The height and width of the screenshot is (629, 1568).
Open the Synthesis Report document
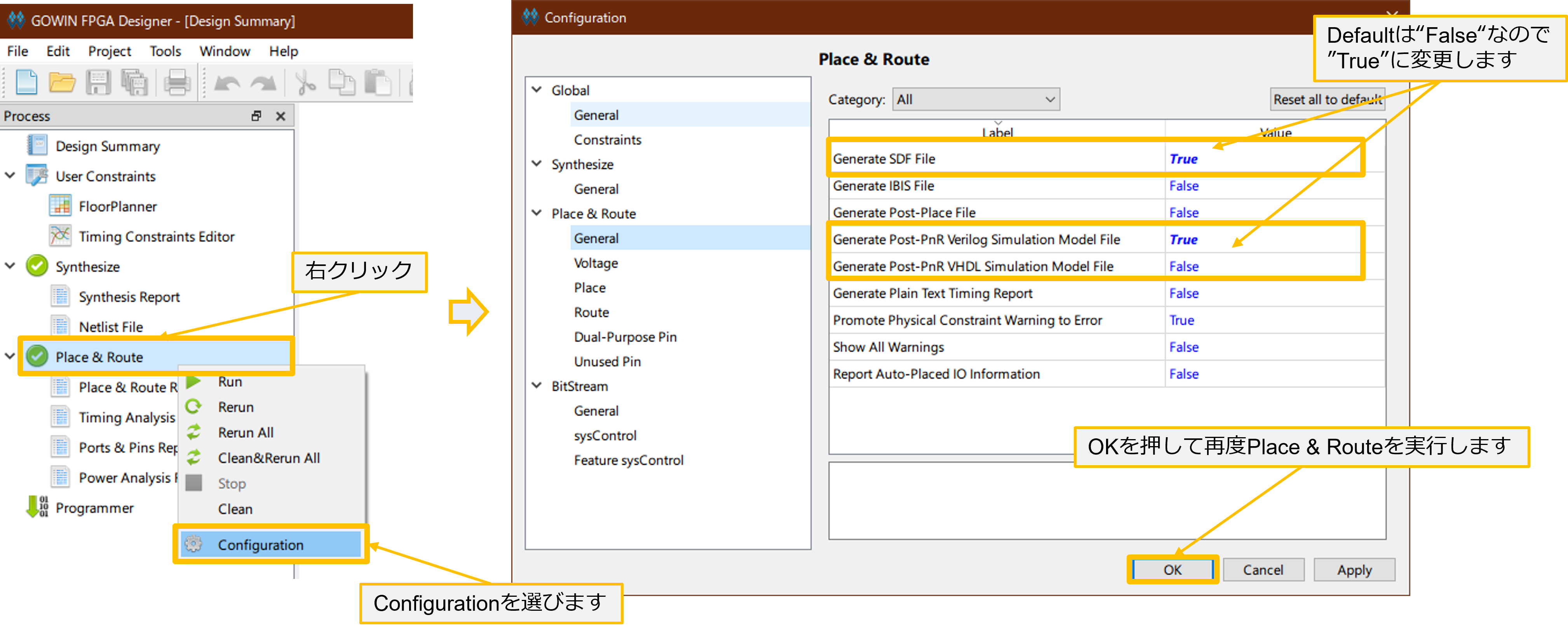[129, 296]
